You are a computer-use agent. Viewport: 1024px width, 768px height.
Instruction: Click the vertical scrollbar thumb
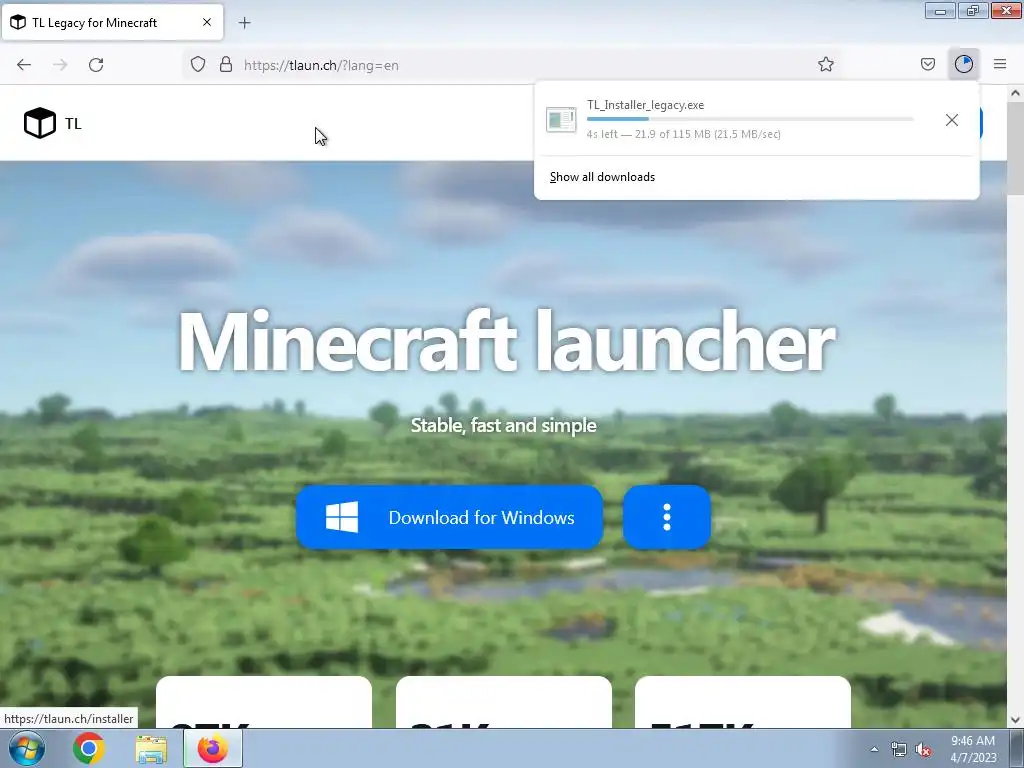(x=1015, y=148)
